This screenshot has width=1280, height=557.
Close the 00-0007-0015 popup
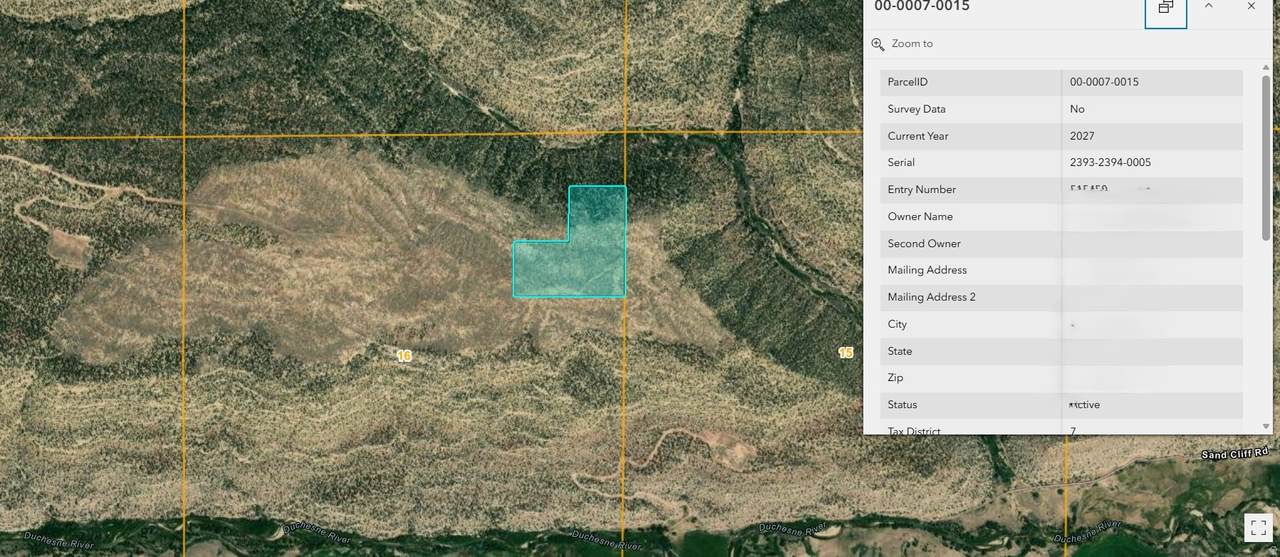tap(1251, 6)
